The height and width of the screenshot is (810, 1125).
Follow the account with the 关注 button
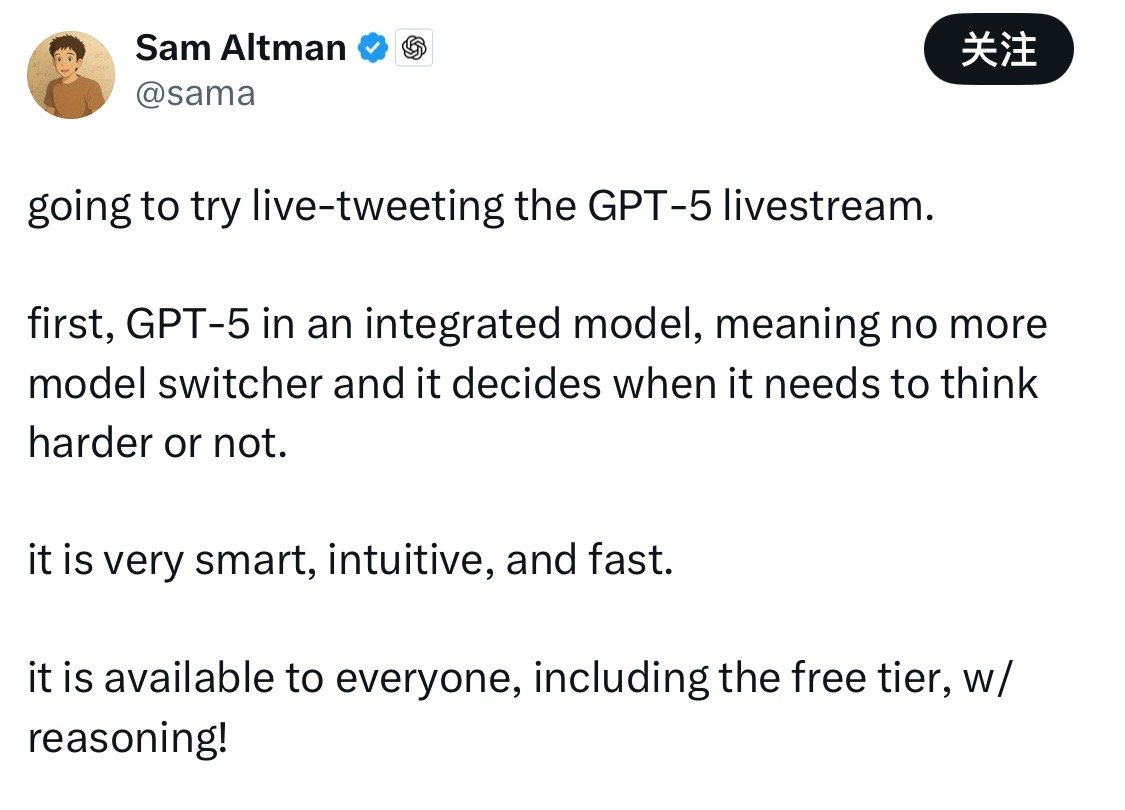(x=999, y=49)
